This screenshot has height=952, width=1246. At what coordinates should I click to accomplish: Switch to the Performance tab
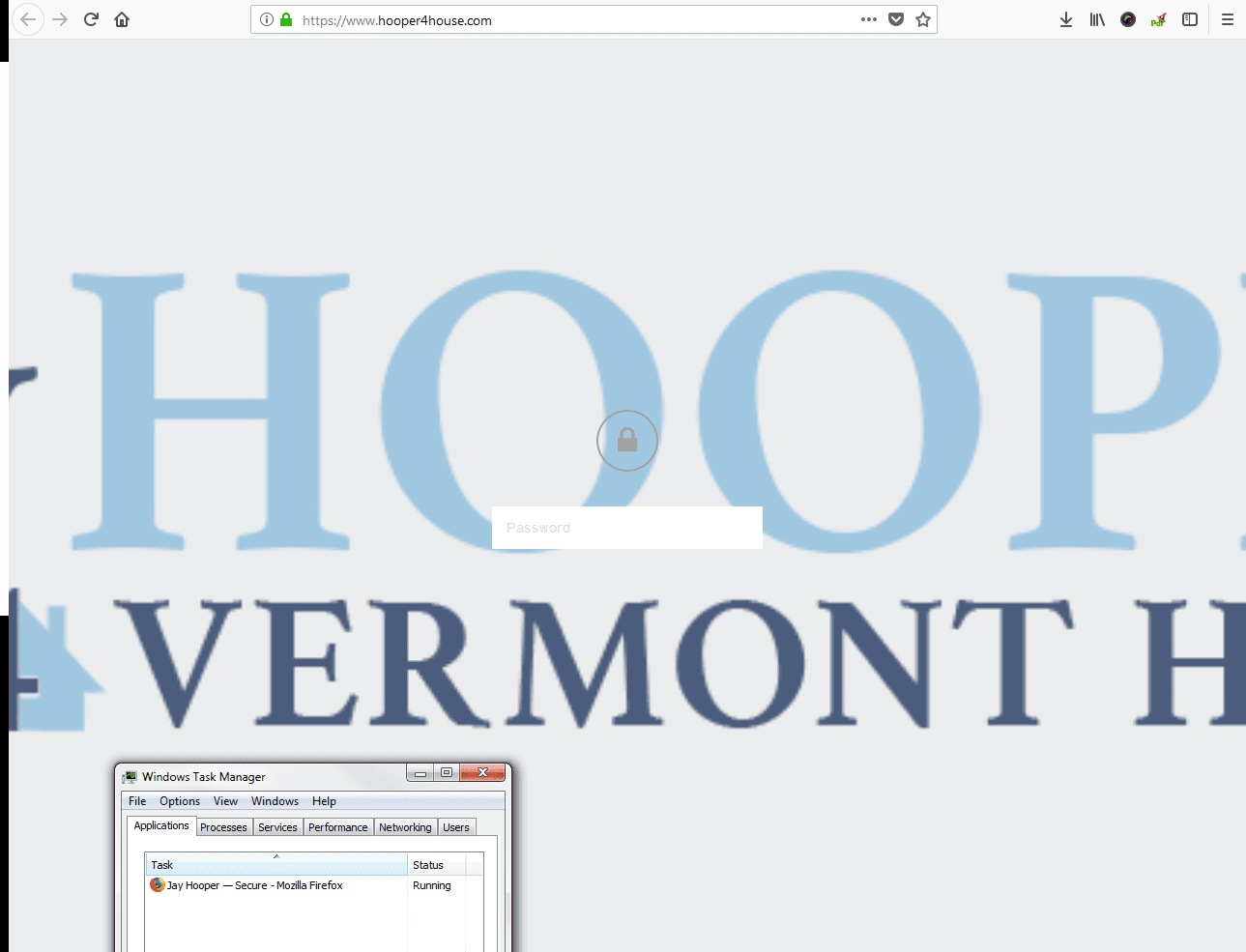337,827
